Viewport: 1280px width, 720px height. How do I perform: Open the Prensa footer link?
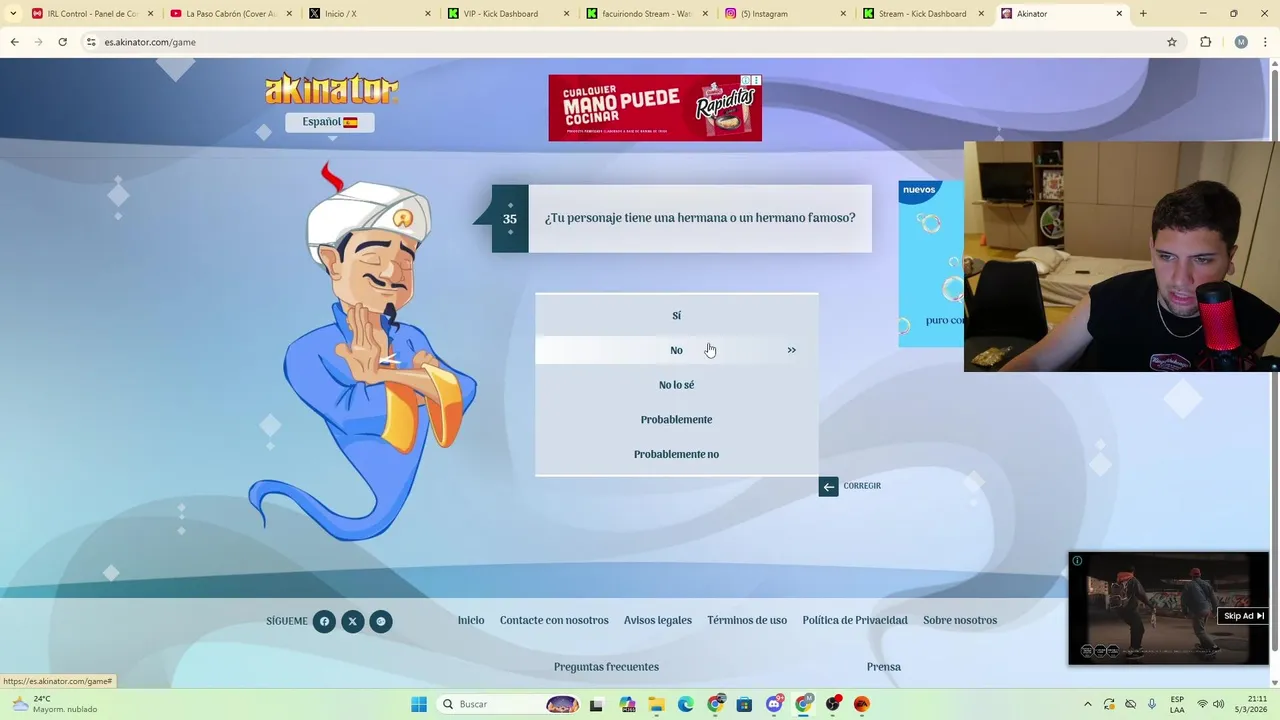click(x=884, y=667)
